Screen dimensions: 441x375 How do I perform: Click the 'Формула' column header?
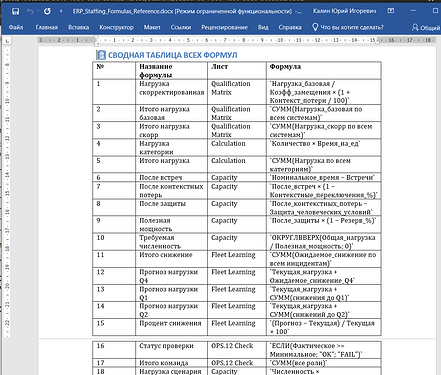click(x=324, y=70)
